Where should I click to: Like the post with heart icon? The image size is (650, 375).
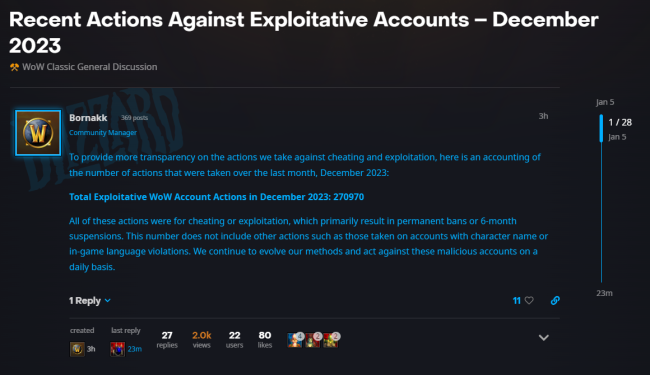pyautogui.click(x=529, y=300)
